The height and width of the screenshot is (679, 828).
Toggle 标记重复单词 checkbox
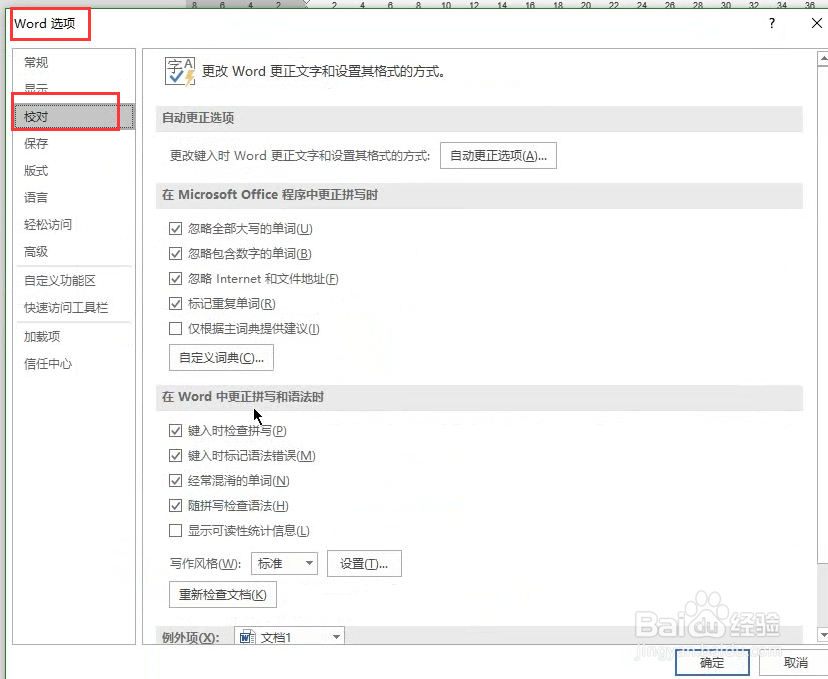175,304
